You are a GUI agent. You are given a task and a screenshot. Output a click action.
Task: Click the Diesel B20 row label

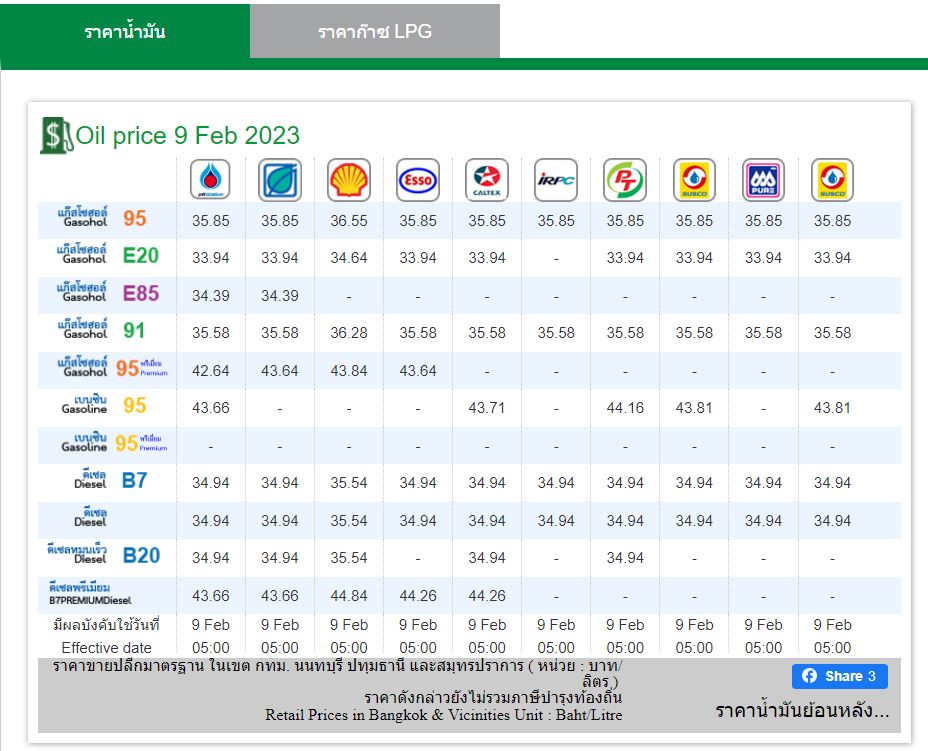[x=104, y=555]
